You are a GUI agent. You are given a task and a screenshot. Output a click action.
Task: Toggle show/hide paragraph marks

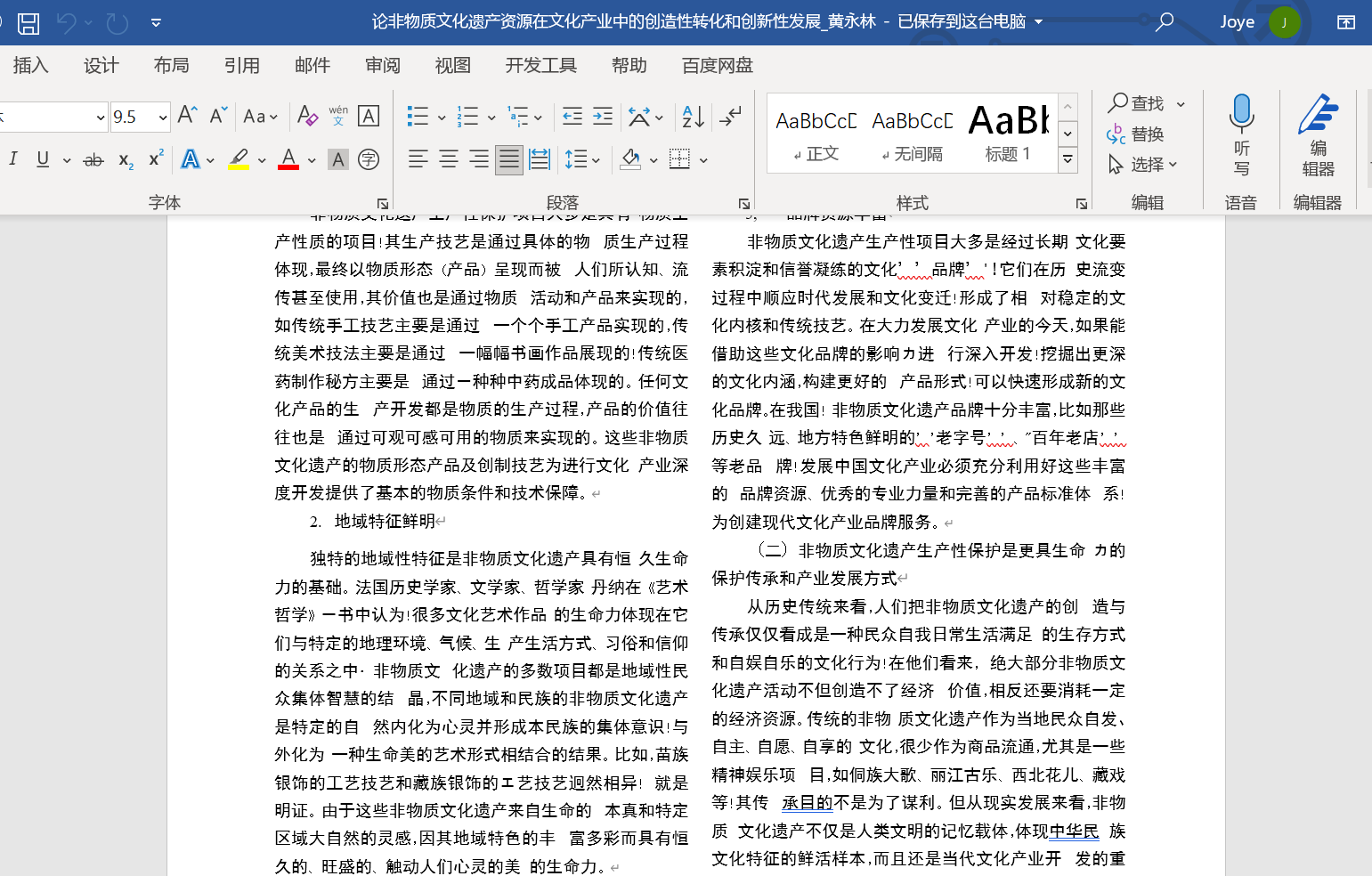(x=730, y=116)
